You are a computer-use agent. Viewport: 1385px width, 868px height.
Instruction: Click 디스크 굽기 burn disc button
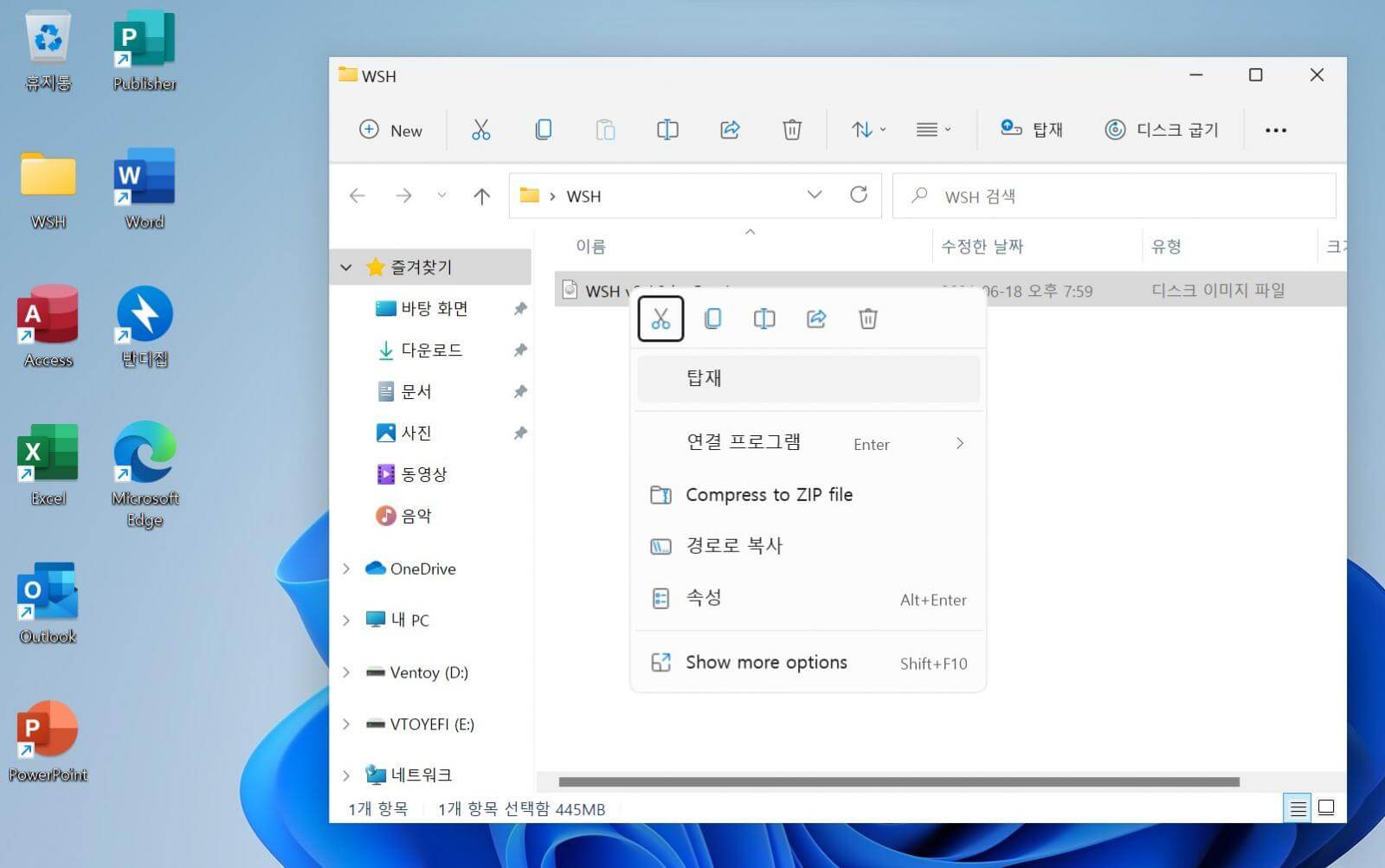click(1161, 130)
